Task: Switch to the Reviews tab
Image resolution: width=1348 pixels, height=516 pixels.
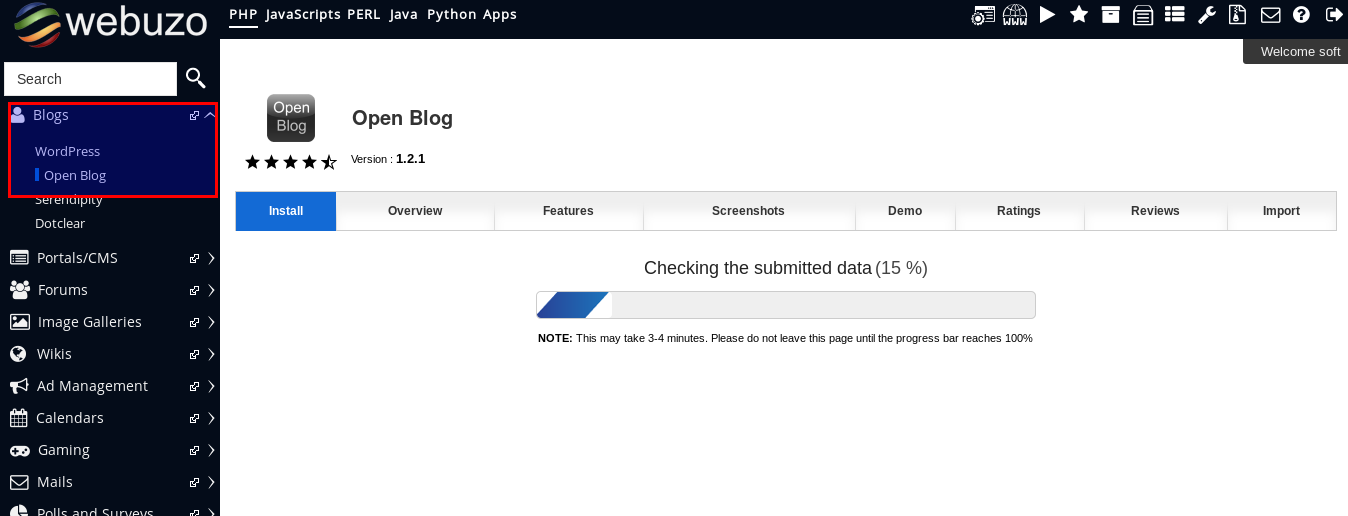Action: coord(1155,211)
